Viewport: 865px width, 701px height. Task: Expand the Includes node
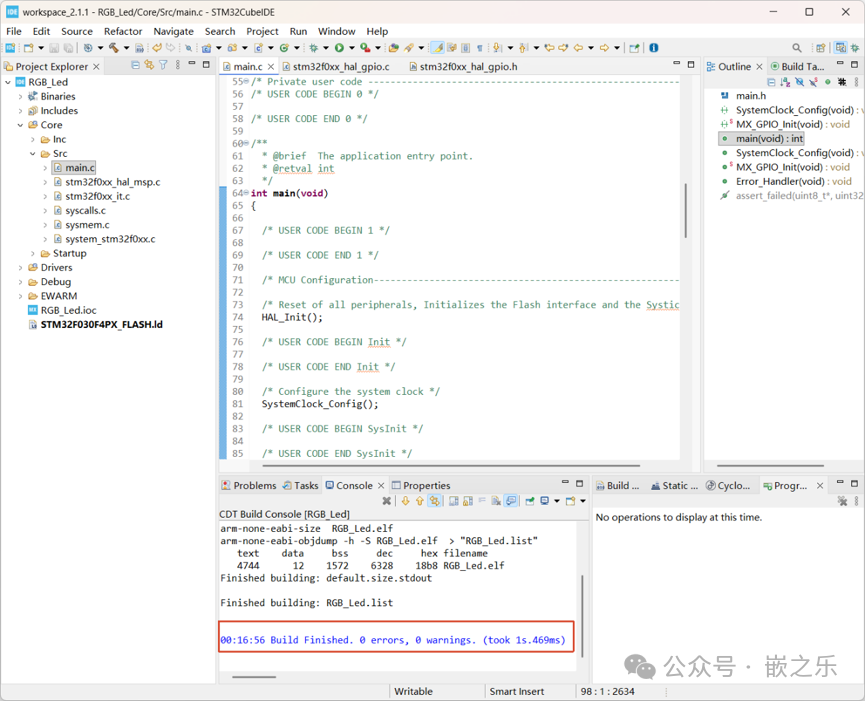coord(20,111)
